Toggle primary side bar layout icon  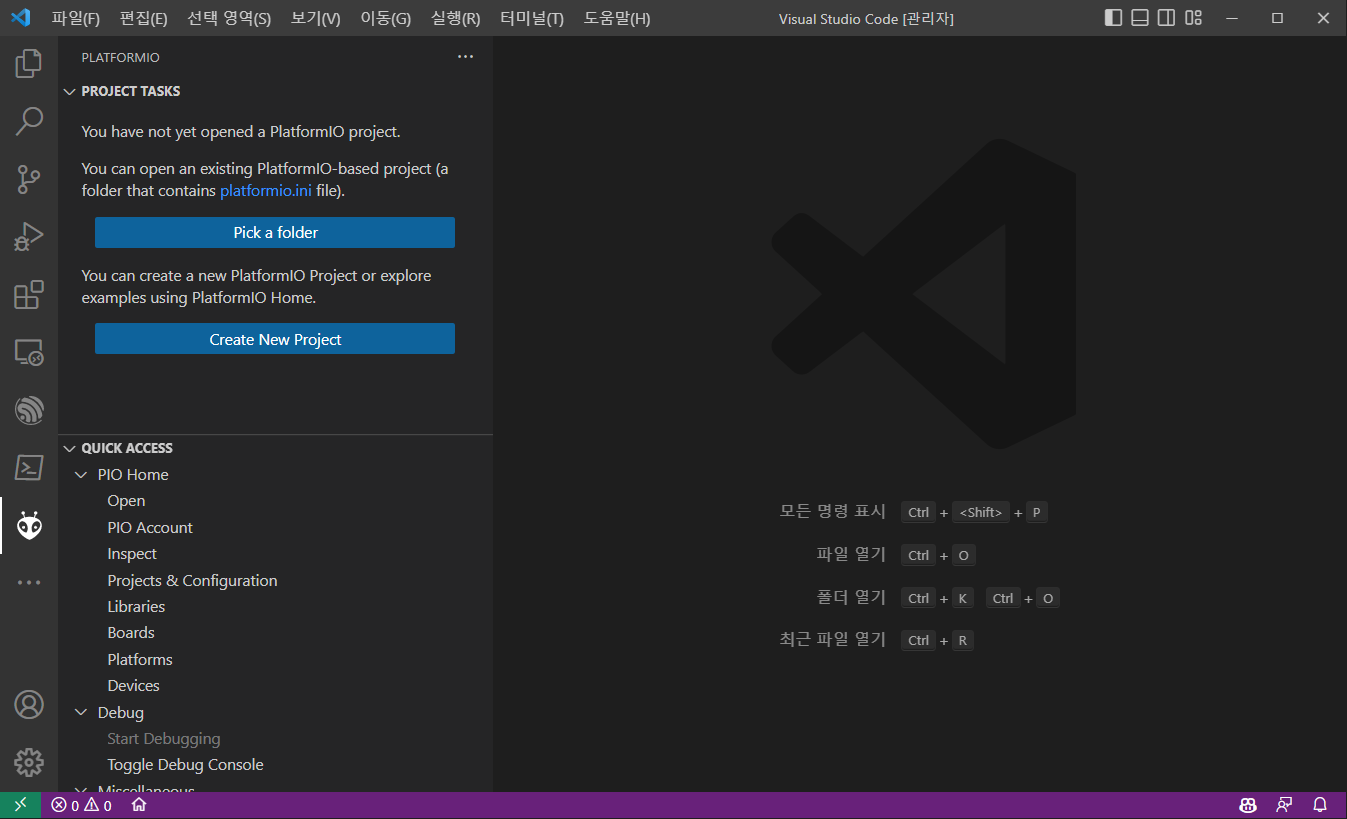1113,18
